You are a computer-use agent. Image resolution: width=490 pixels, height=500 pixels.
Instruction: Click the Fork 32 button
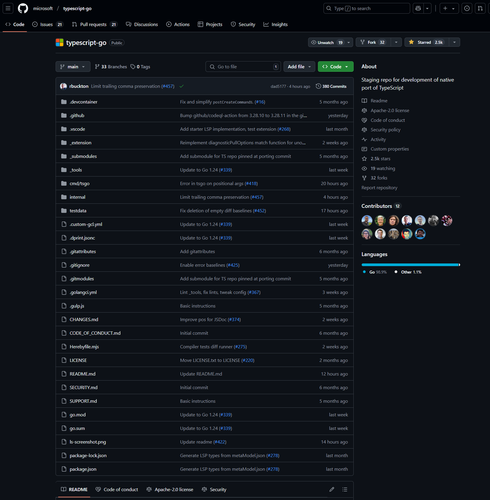click(373, 42)
